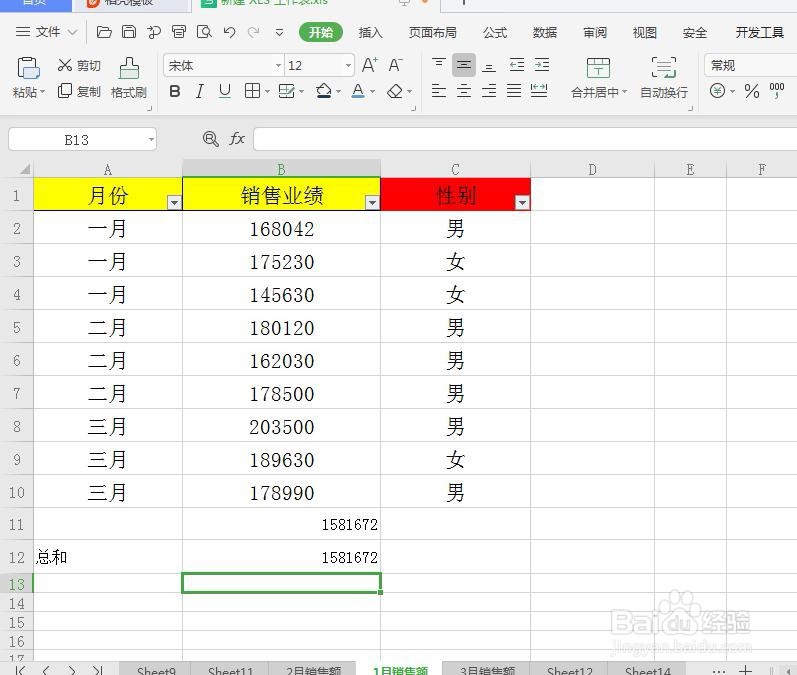Apply currency format icon

(x=717, y=91)
